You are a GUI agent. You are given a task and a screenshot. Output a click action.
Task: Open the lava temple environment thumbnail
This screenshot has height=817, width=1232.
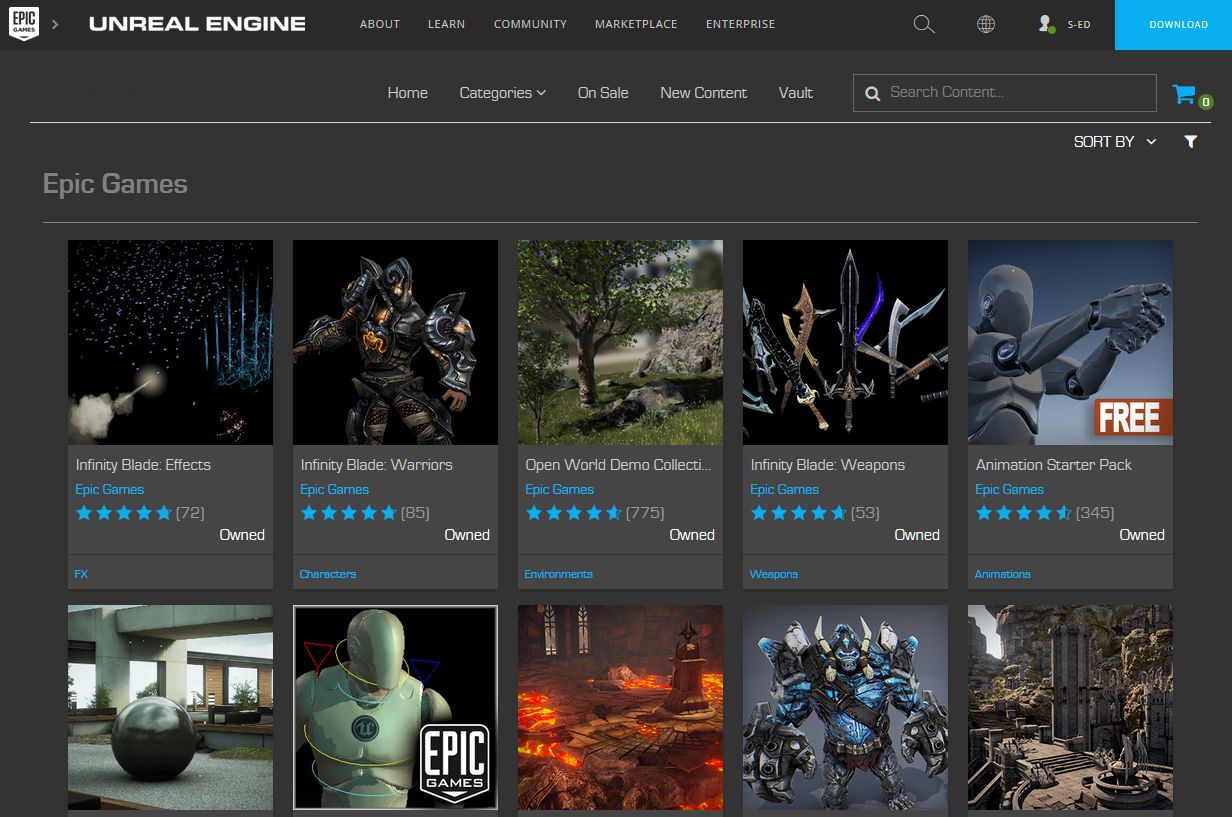pyautogui.click(x=620, y=707)
